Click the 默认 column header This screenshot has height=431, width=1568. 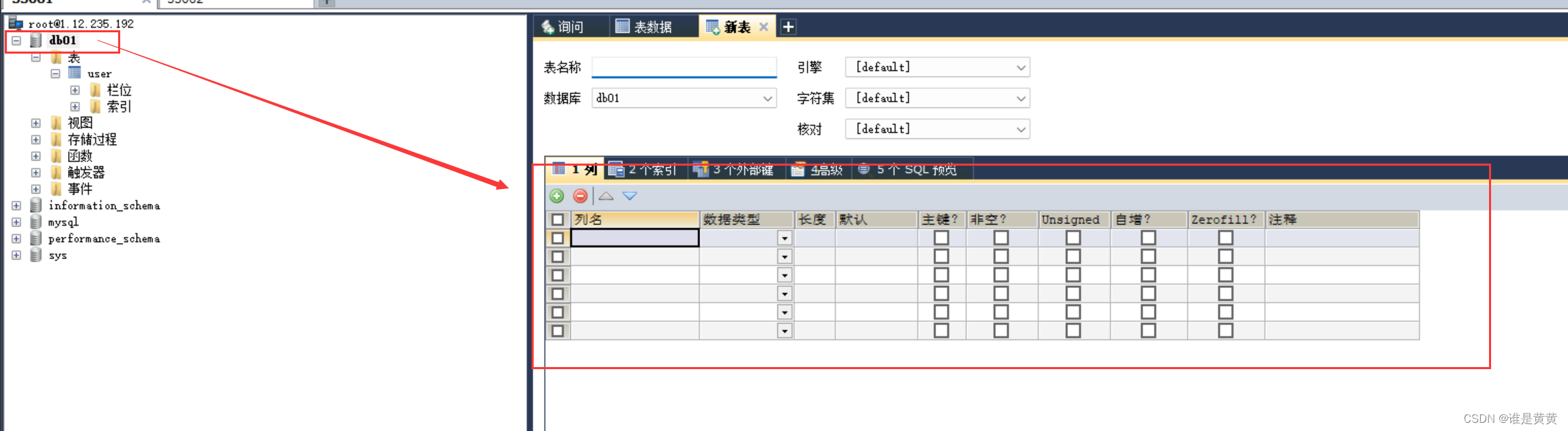876,219
